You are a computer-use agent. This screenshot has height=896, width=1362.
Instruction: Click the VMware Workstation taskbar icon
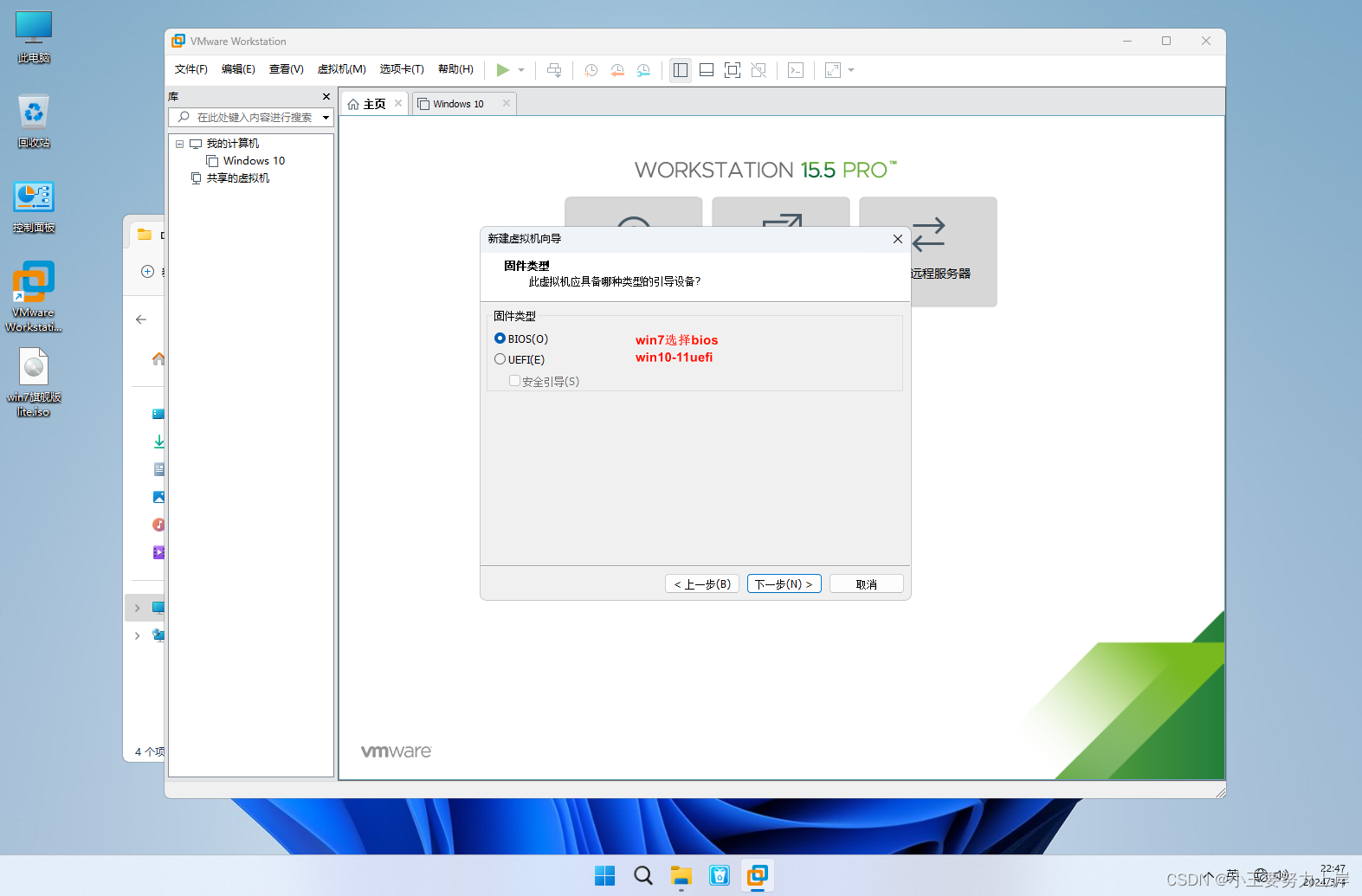click(x=758, y=876)
